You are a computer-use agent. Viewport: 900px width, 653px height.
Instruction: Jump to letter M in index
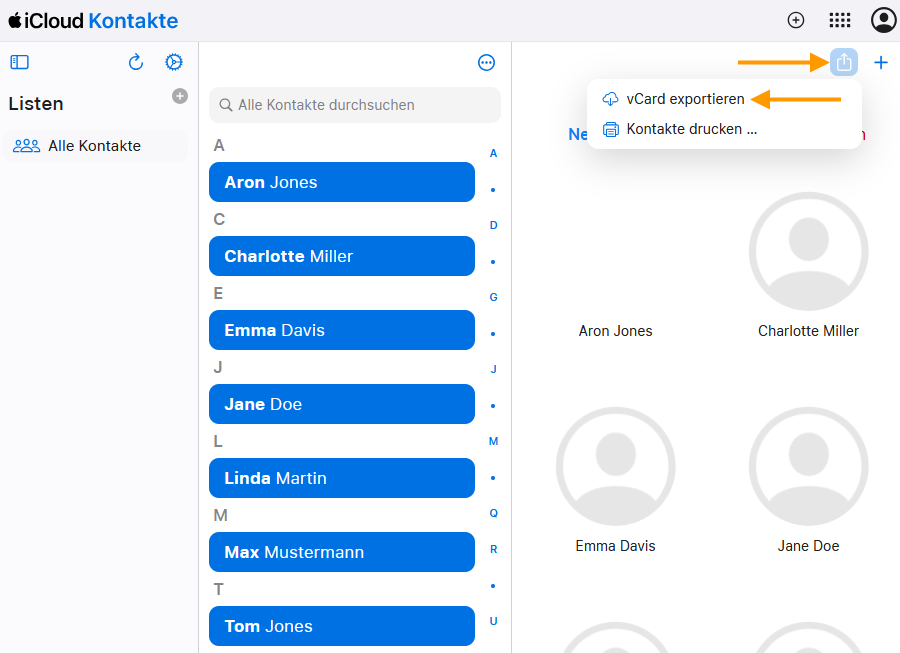tap(493, 441)
